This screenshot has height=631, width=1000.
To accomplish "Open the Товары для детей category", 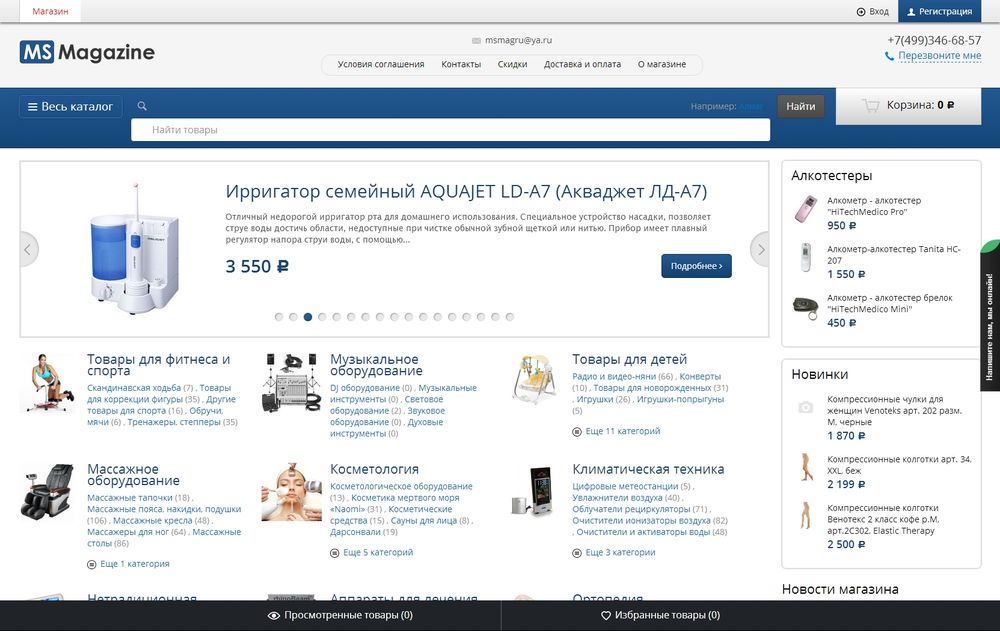I will coord(629,359).
